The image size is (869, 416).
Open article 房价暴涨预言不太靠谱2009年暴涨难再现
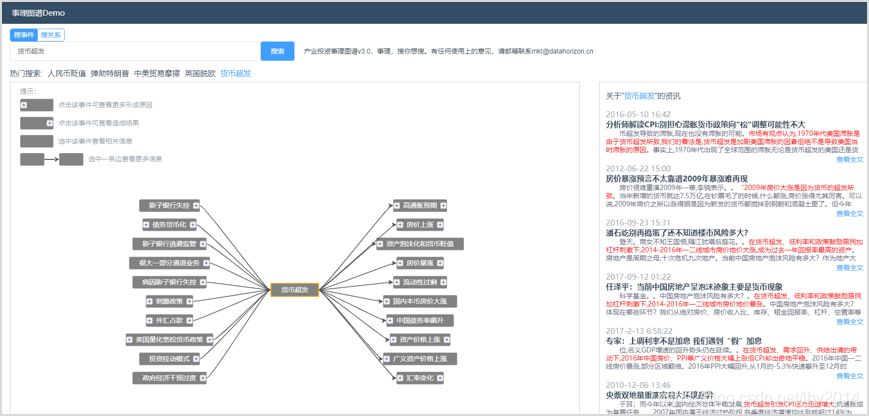tap(677, 178)
